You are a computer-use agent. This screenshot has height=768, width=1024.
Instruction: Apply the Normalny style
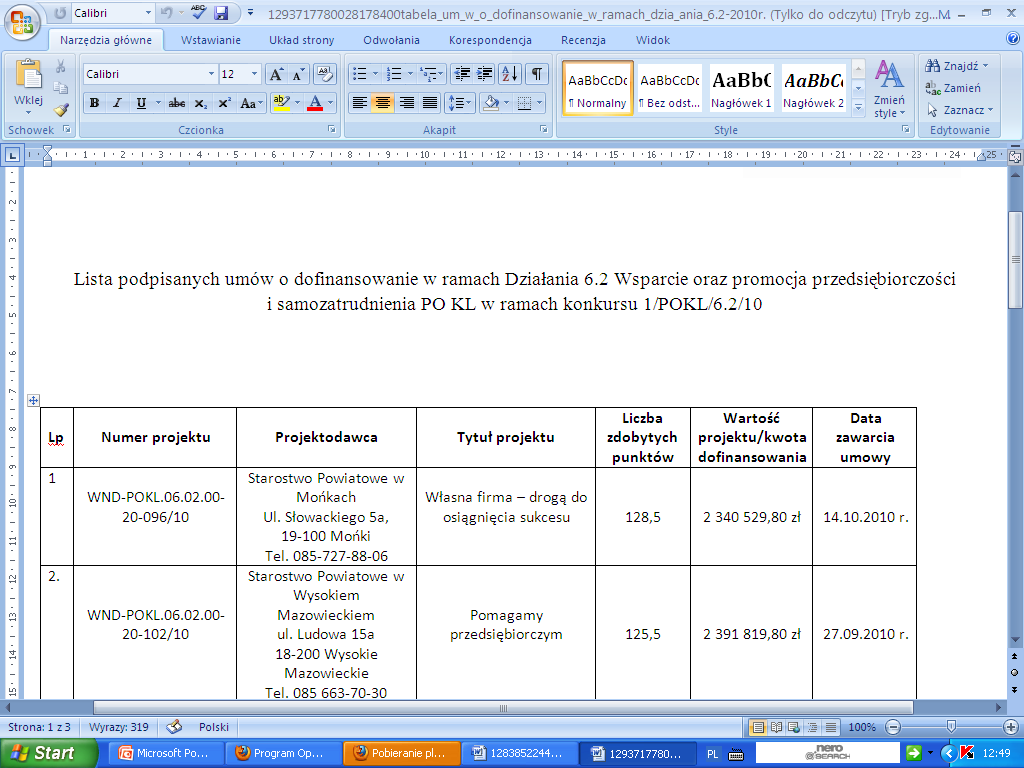pos(598,88)
